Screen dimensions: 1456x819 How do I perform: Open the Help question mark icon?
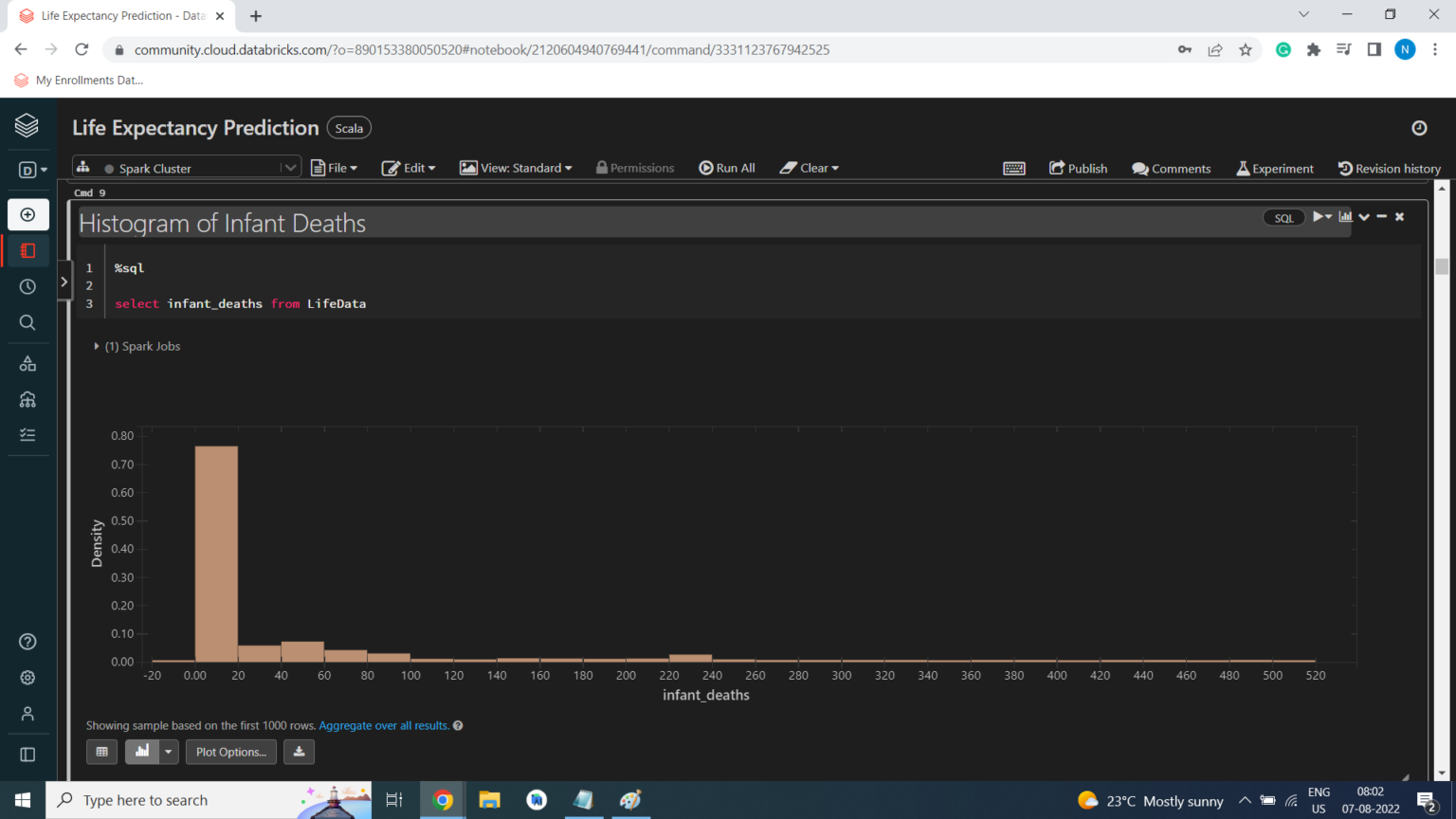click(27, 642)
